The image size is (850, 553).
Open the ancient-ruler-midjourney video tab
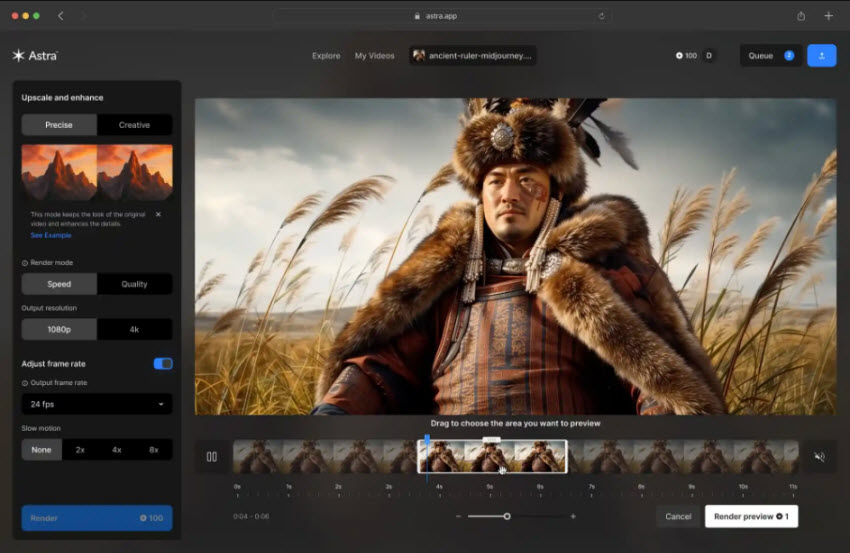point(472,56)
